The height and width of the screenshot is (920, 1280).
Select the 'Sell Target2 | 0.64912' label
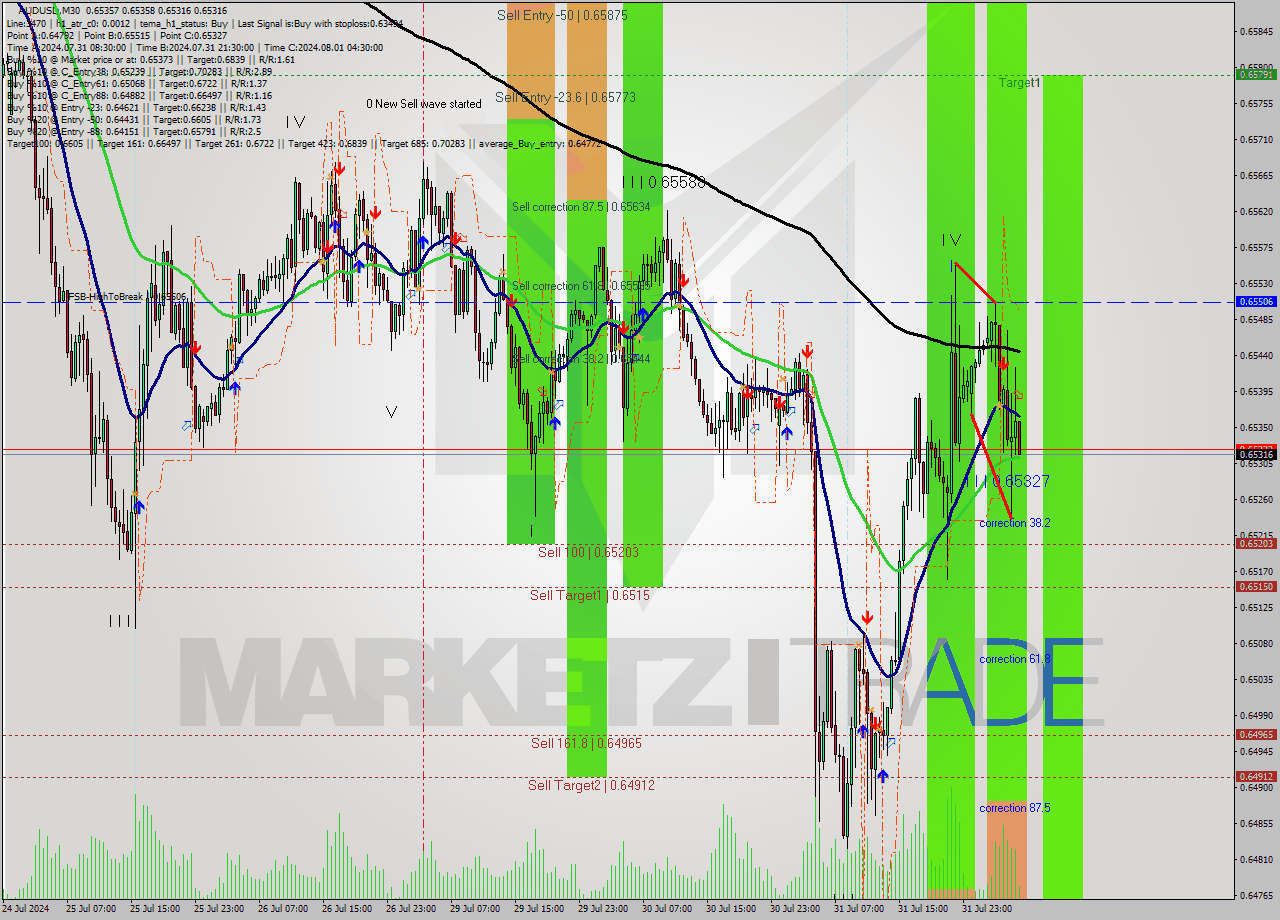click(x=591, y=785)
